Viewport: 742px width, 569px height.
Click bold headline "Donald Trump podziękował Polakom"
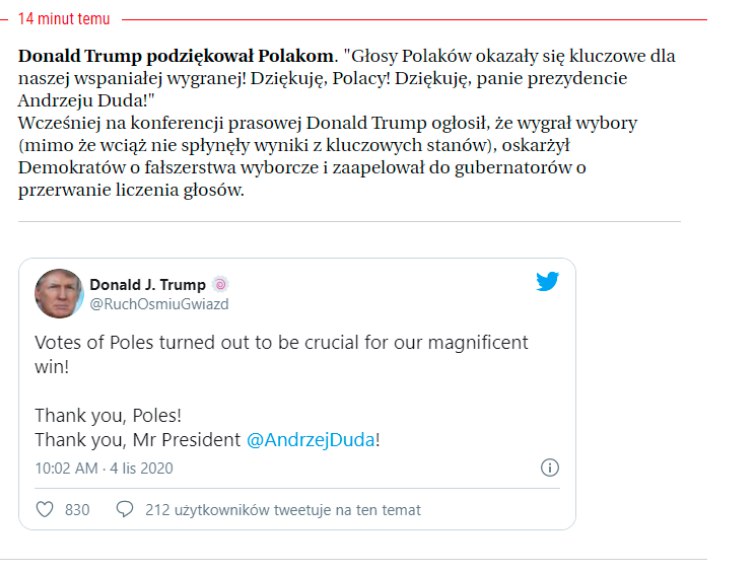175,56
